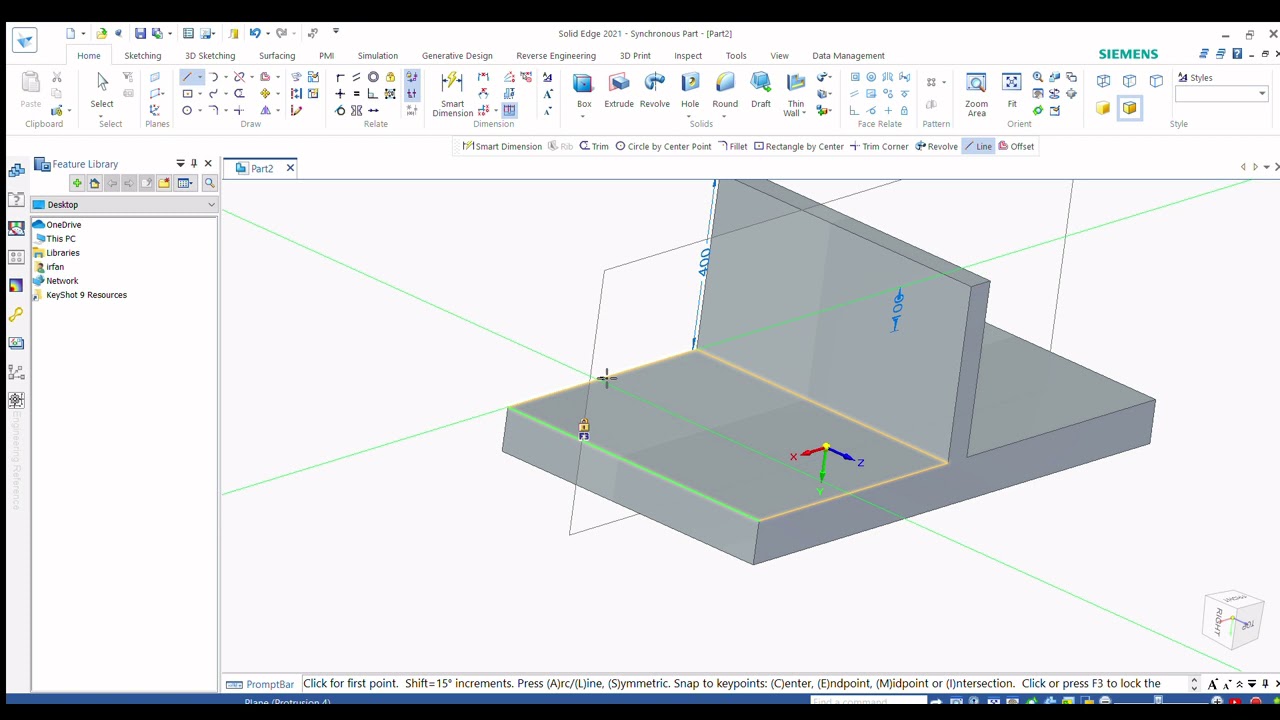Toggle maintain alignment dimension button

(x=509, y=110)
